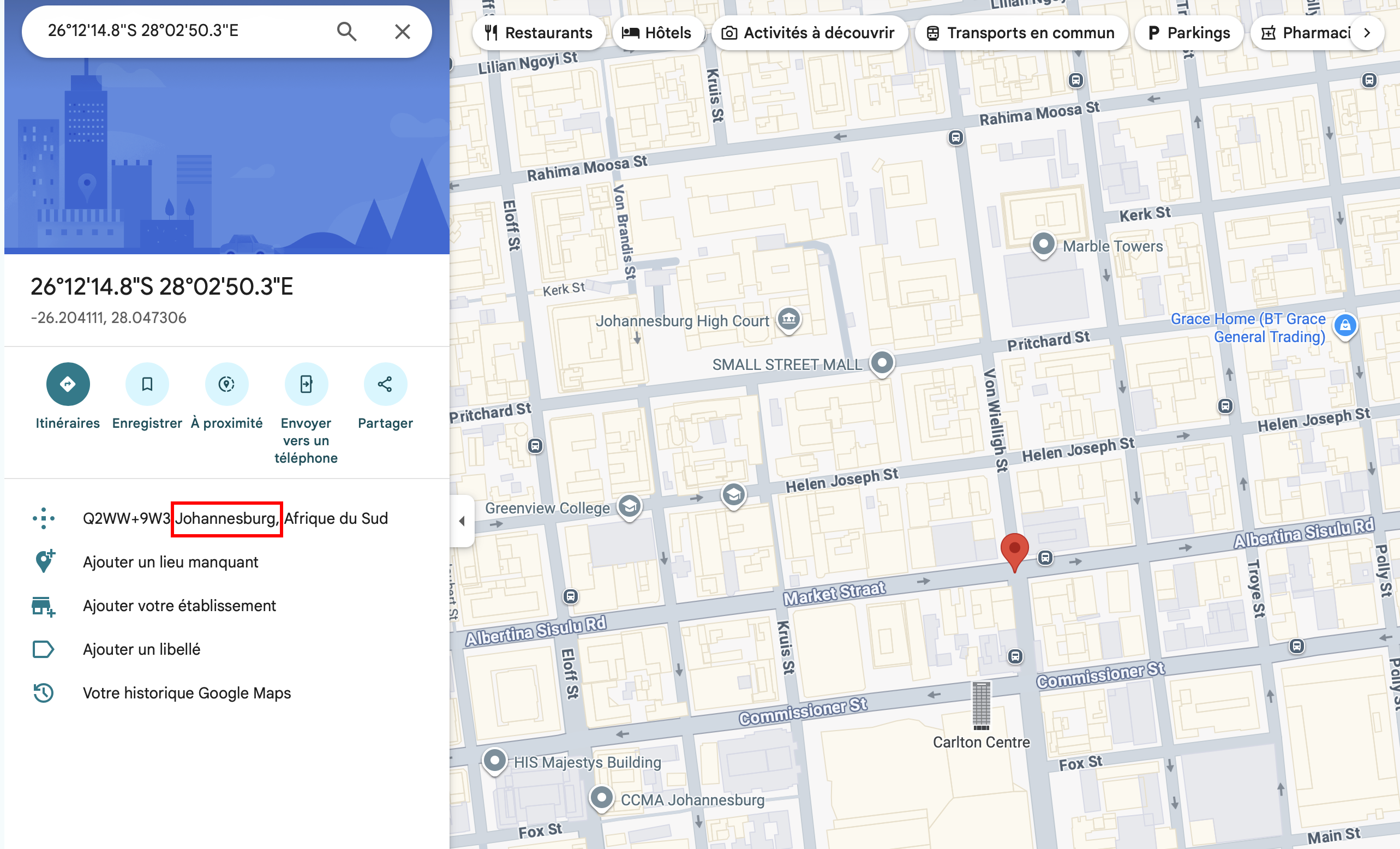The image size is (1400, 849).
Task: Select the Parkings chip
Action: [x=1189, y=33]
